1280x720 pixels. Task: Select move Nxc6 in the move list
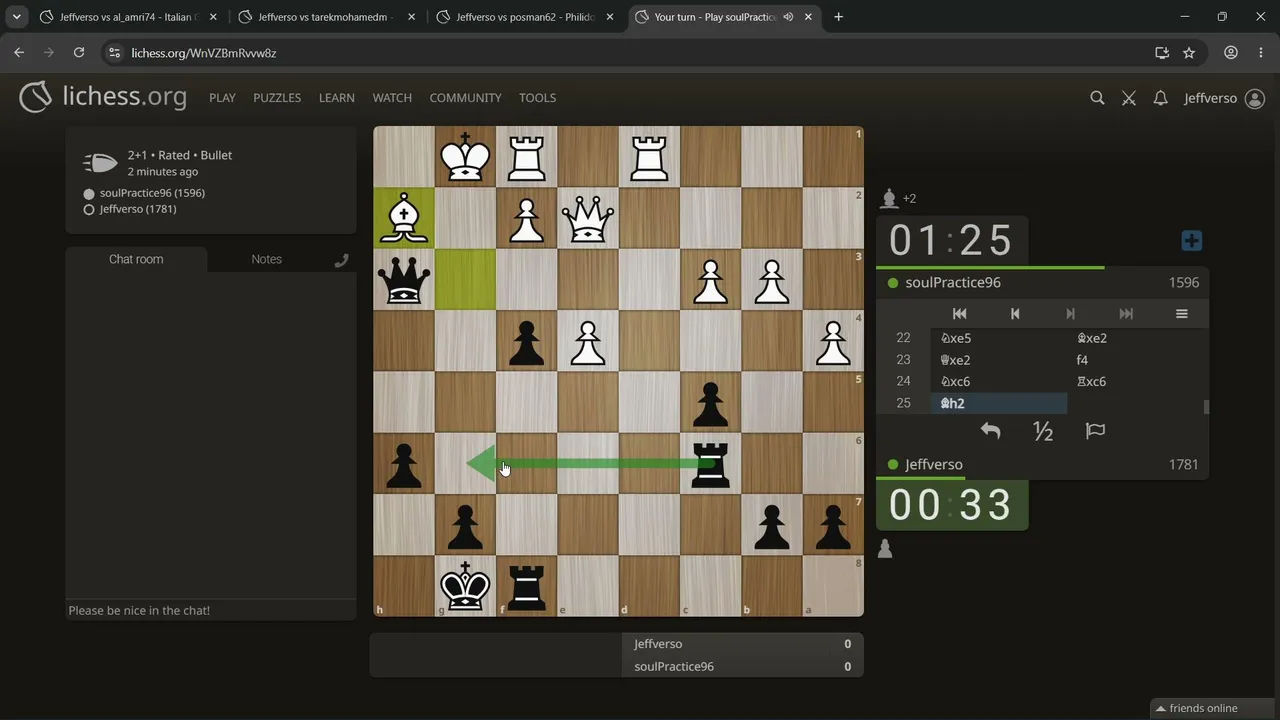click(x=999, y=381)
